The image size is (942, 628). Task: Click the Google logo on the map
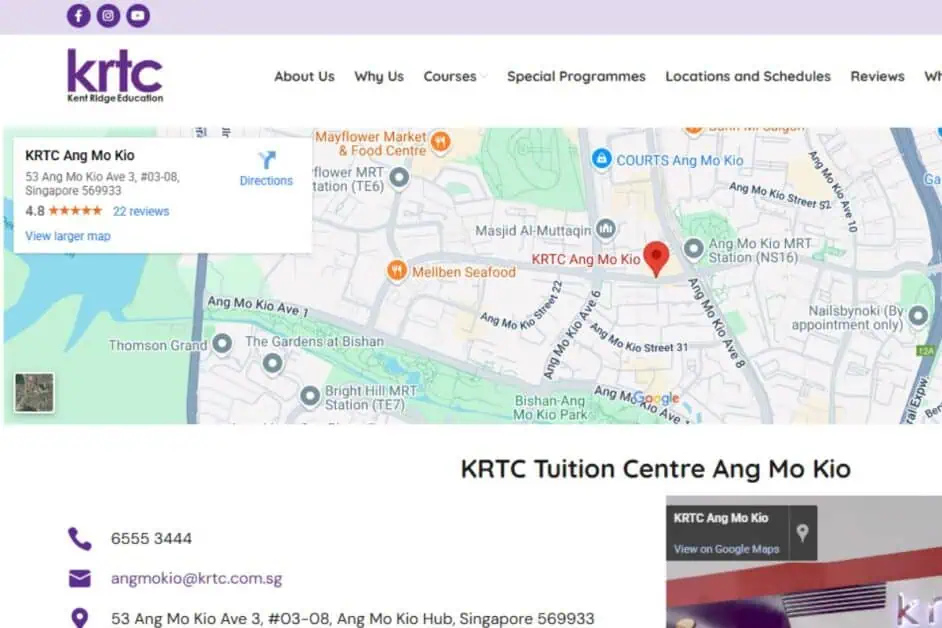(656, 398)
